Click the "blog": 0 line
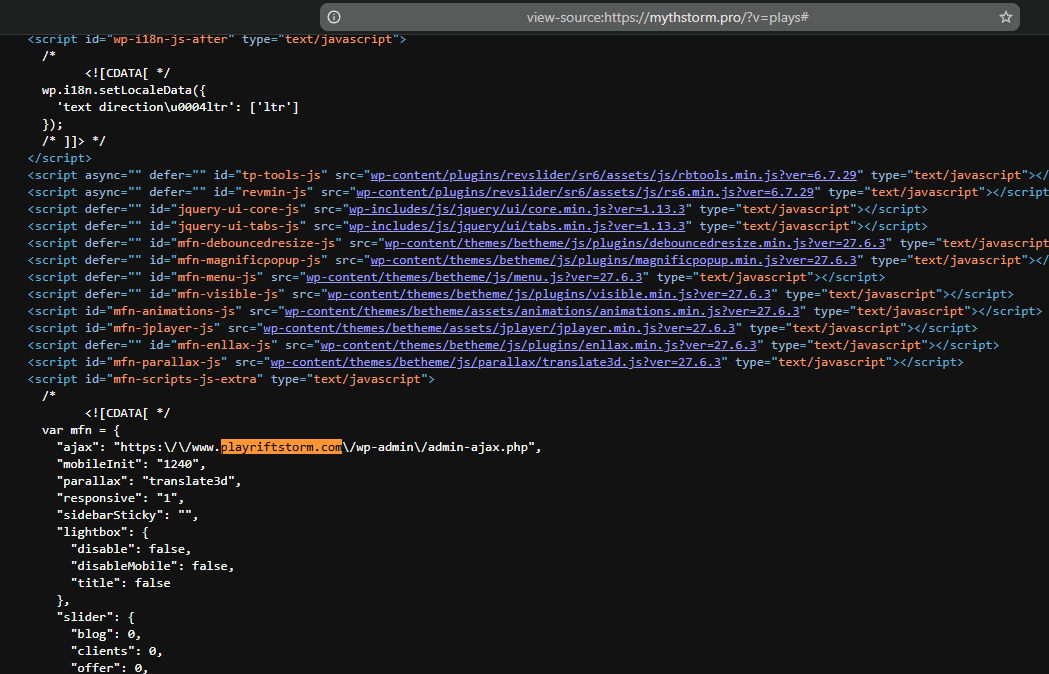1049x674 pixels. click(x=106, y=634)
